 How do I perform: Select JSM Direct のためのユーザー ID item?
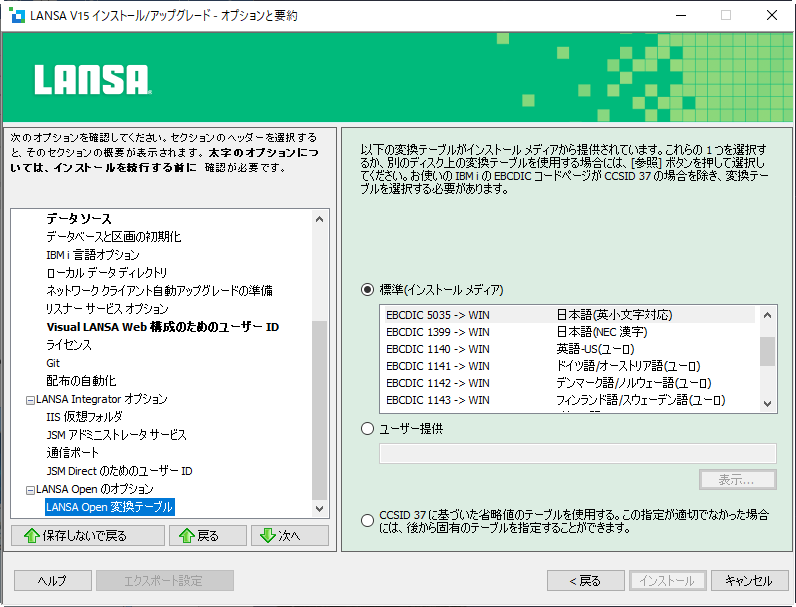pyautogui.click(x=119, y=471)
